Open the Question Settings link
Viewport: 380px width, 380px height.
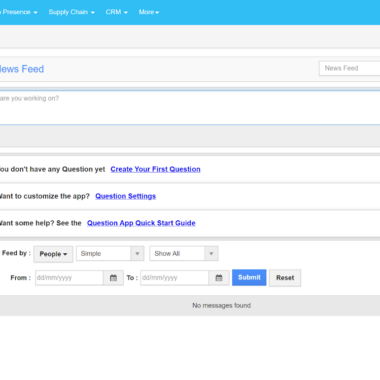(126, 196)
